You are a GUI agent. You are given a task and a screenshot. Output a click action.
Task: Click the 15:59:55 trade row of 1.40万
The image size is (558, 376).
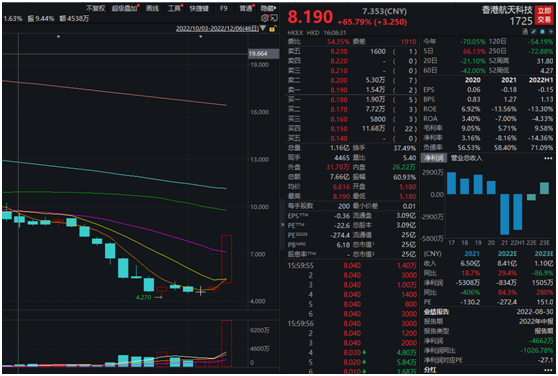pos(352,266)
